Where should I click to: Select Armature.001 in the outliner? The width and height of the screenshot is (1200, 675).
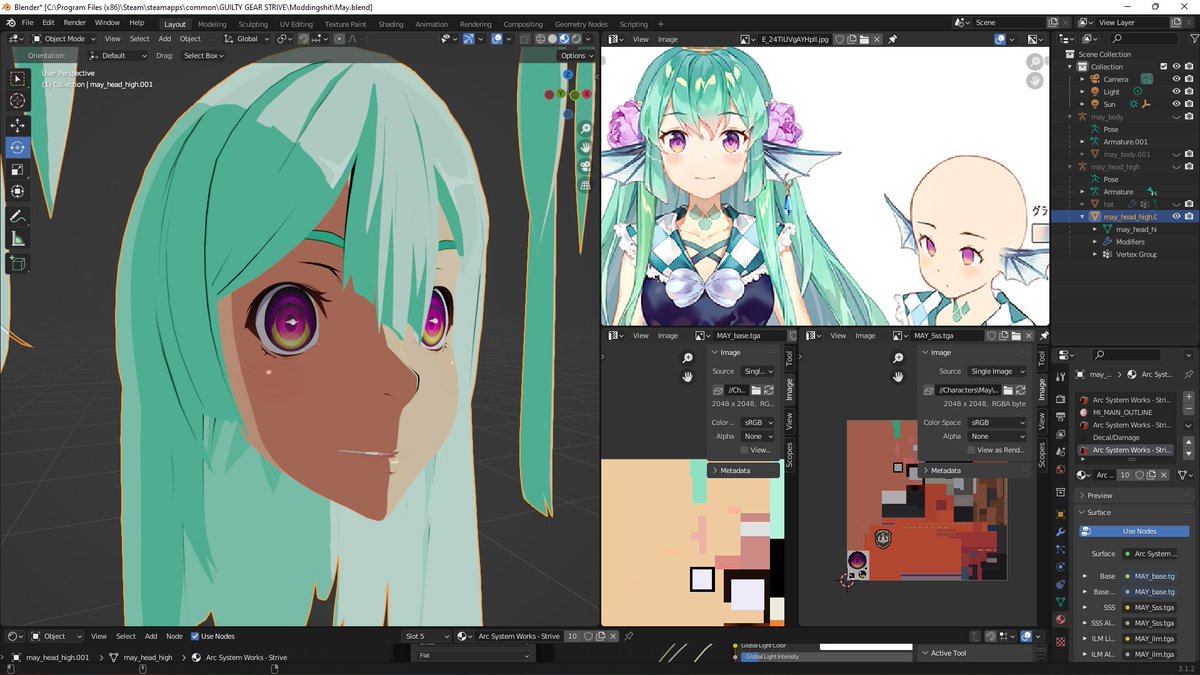tap(1126, 142)
